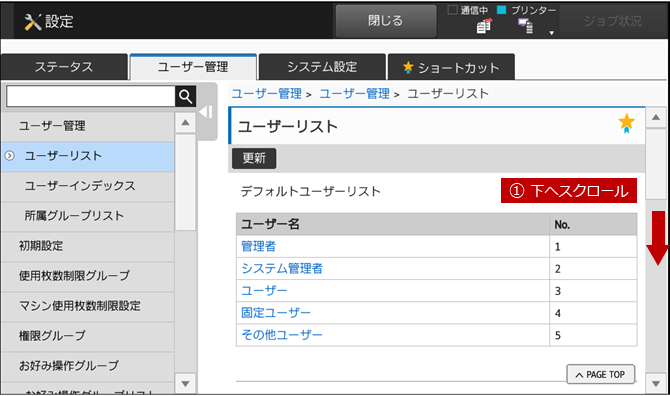Open the ユーザー link in row 3

click(264, 291)
